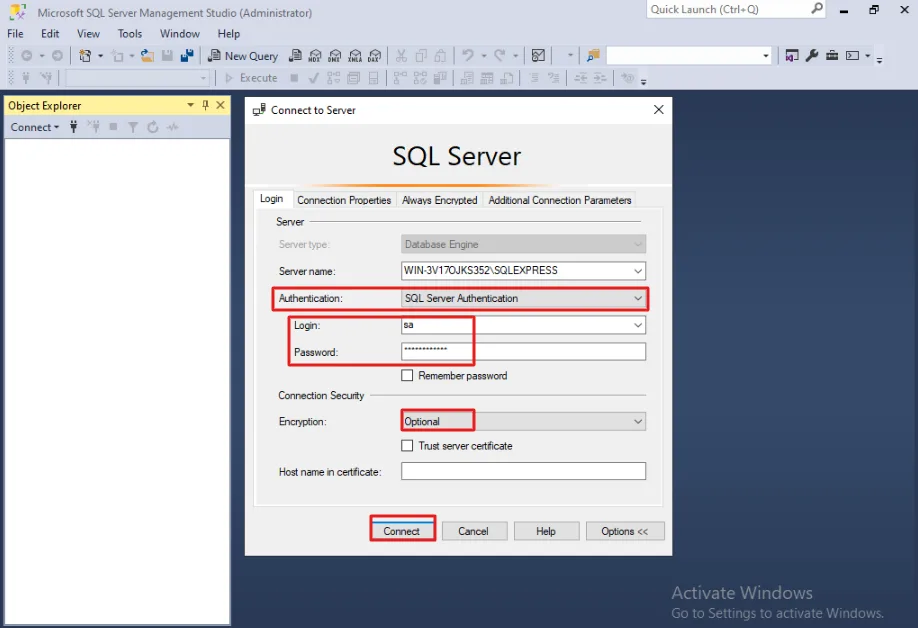Click the Cancel button

coord(473,531)
